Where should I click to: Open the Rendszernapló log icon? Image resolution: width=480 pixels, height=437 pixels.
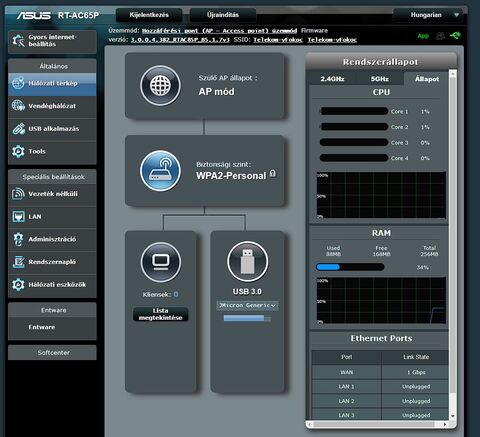18,262
